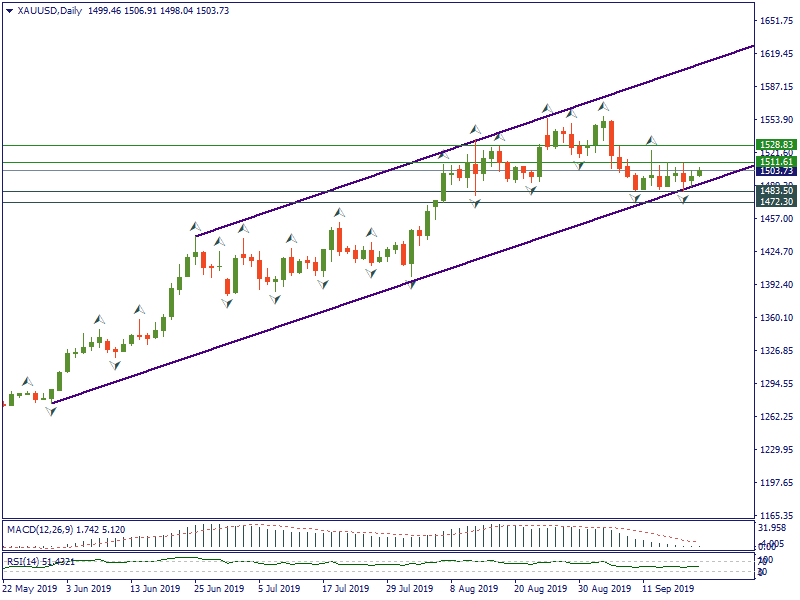Screen dimensions: 800x600
Task: Select the up fractal arrow above 1528.83 line
Action: [x=650, y=140]
